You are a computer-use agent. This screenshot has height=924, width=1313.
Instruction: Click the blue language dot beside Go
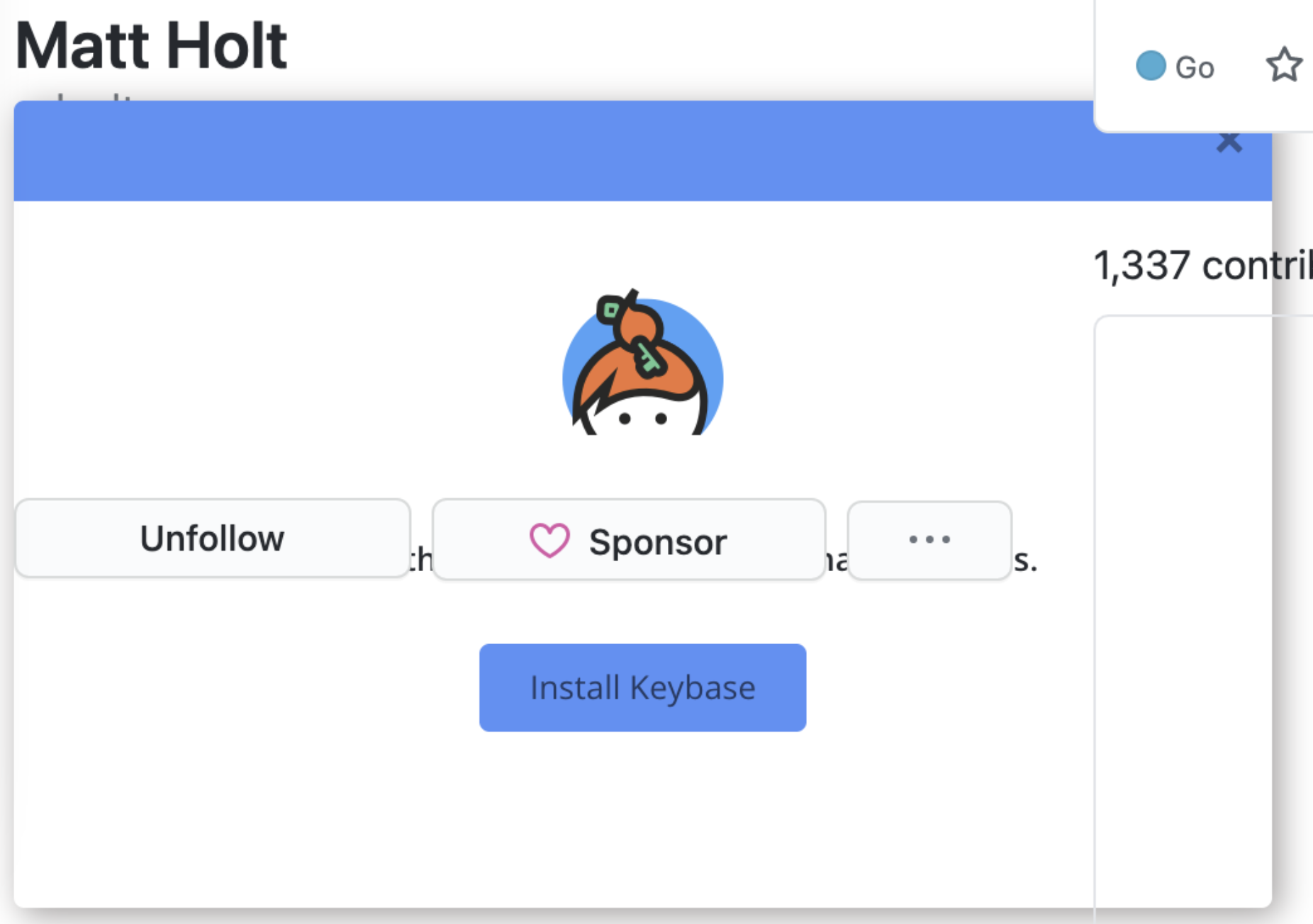(x=1151, y=66)
